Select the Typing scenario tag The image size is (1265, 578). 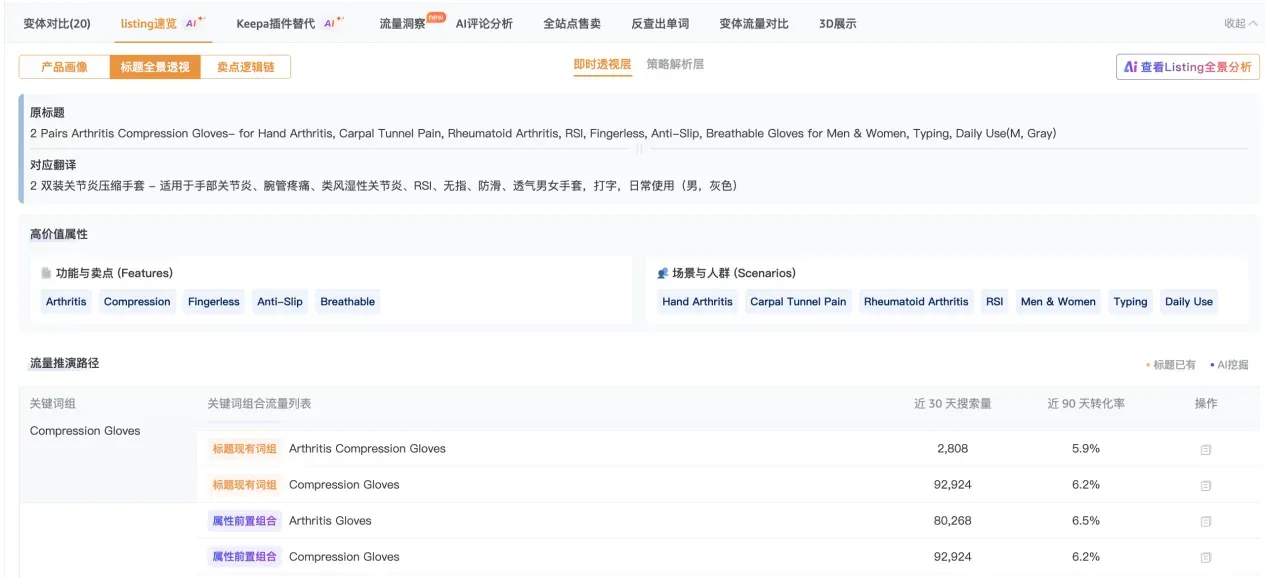pyautogui.click(x=1130, y=302)
